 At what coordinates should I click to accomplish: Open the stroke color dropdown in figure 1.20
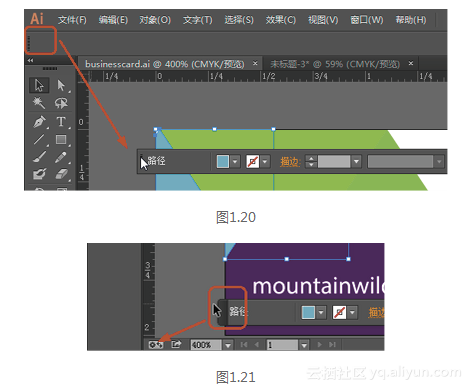click(x=265, y=162)
